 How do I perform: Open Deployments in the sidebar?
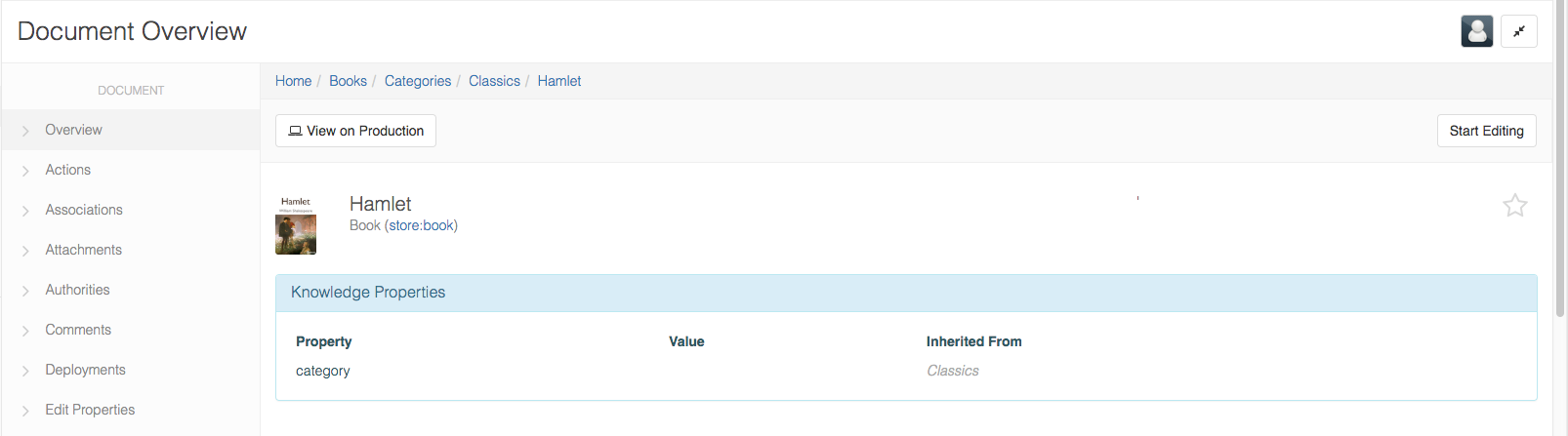tap(85, 370)
